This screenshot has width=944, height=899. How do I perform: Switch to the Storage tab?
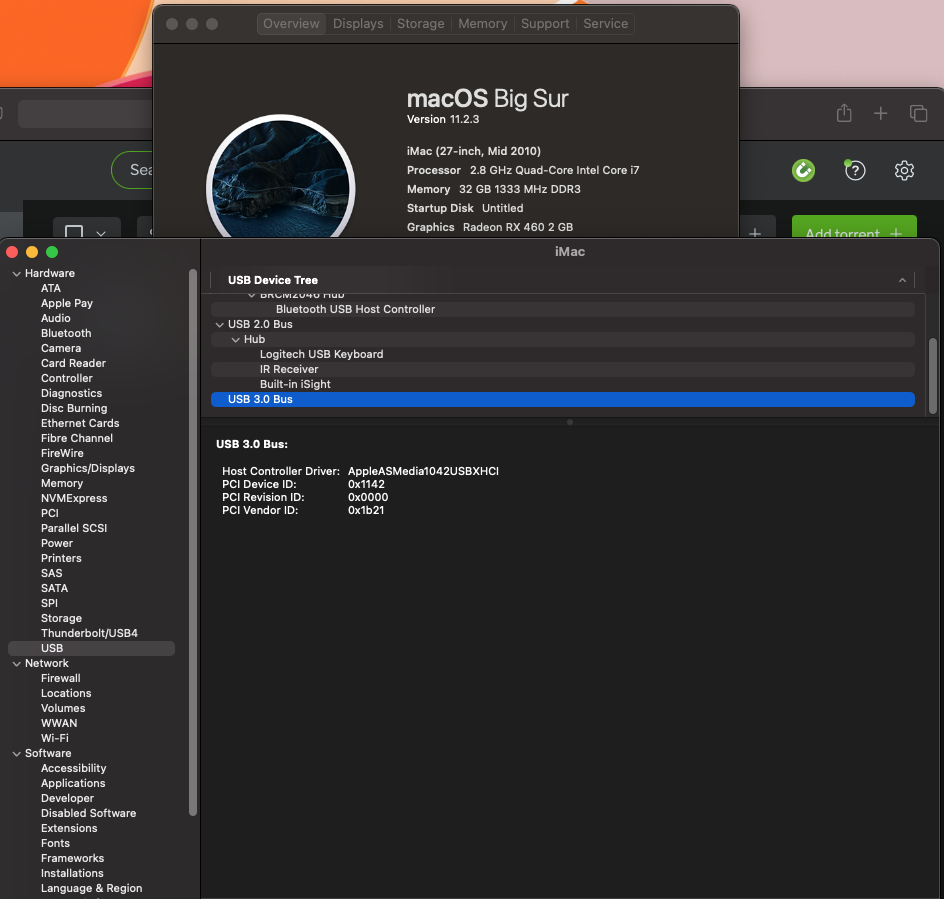[421, 23]
